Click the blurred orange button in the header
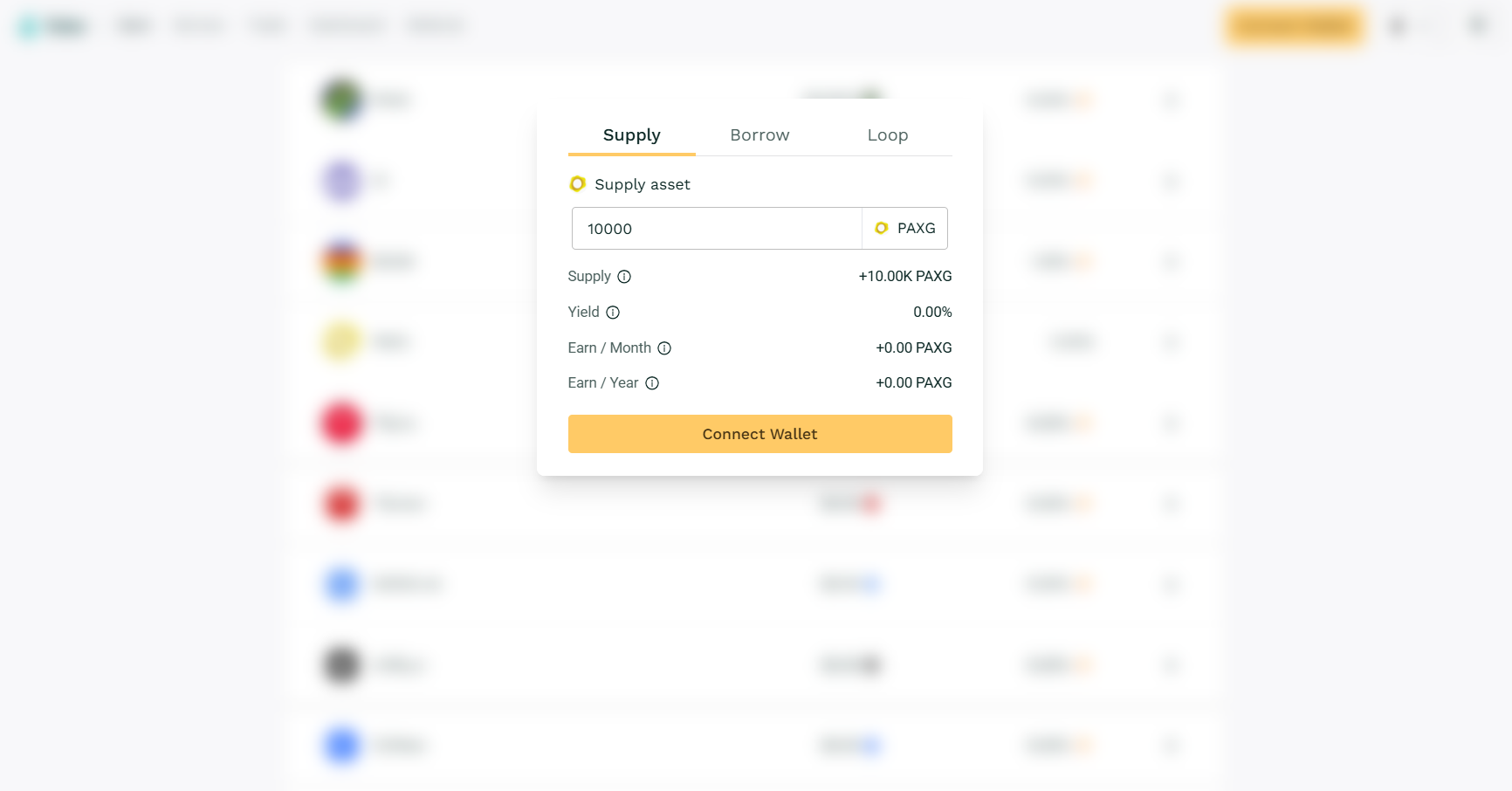The height and width of the screenshot is (791, 1512). (x=1295, y=26)
